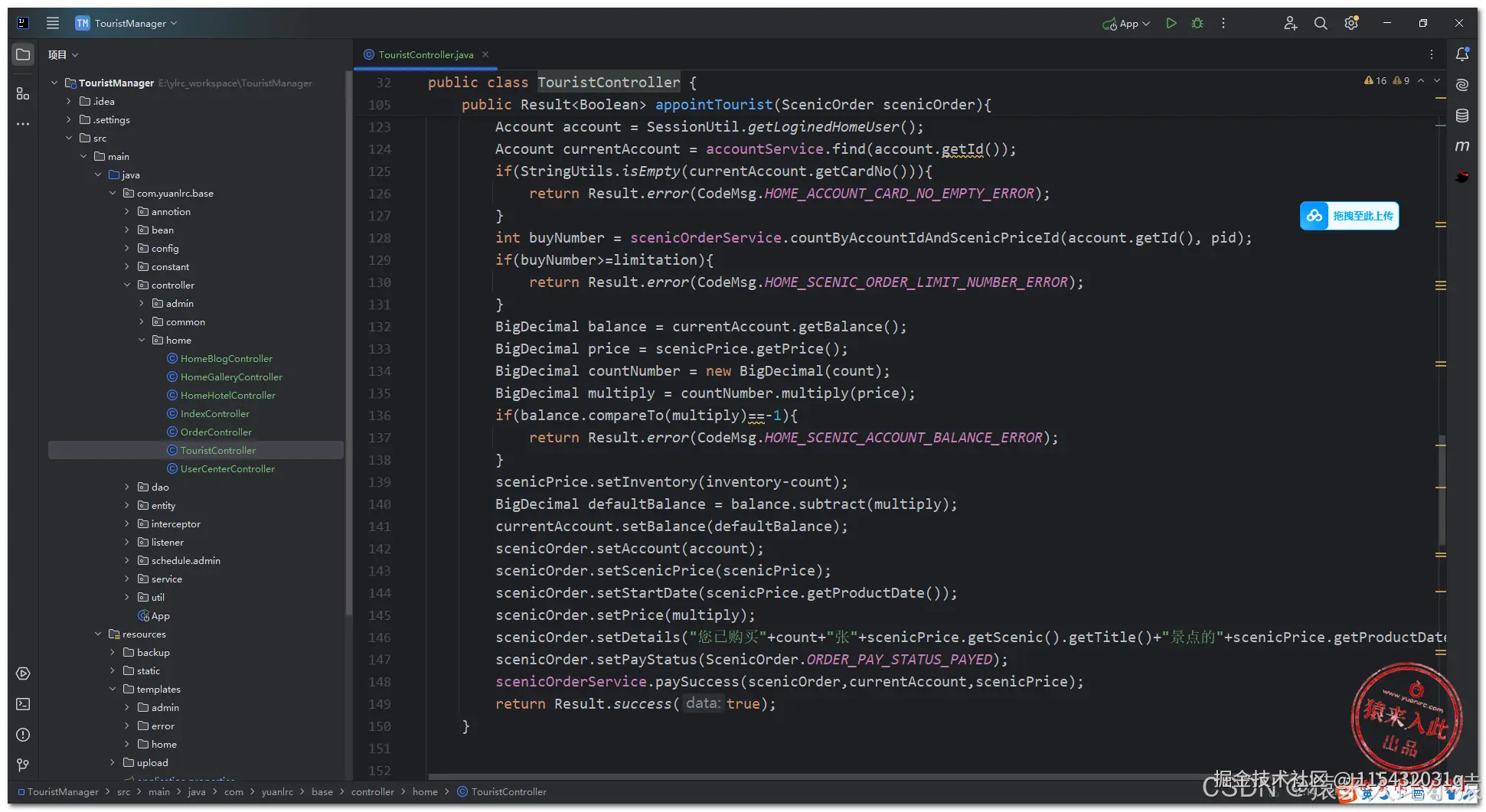Open the 项目 view selector dropdown
The width and height of the screenshot is (1486, 812).
click(64, 54)
